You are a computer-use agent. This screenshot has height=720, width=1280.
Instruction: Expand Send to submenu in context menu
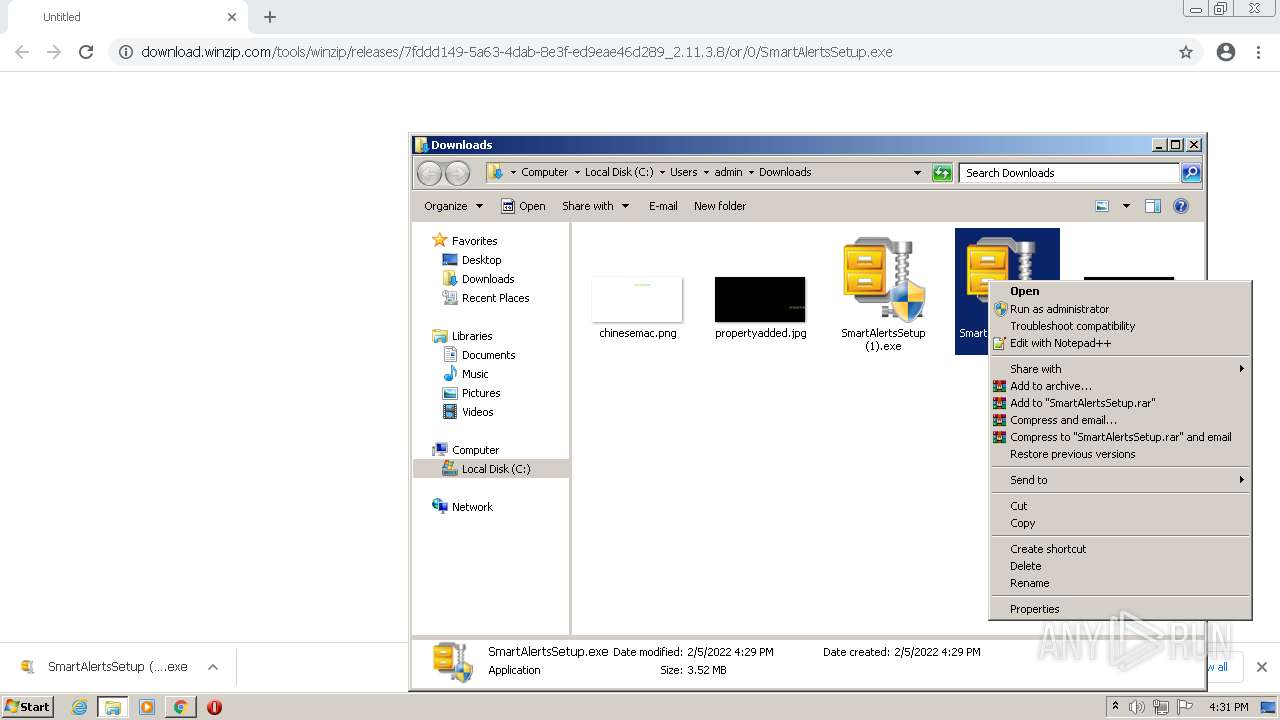[x=1120, y=480]
